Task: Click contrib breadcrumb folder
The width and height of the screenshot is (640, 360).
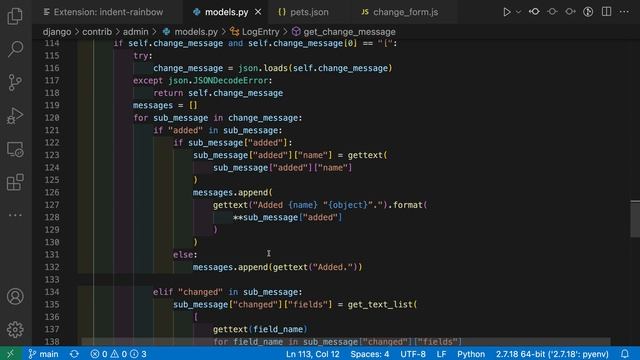Action: [97, 32]
